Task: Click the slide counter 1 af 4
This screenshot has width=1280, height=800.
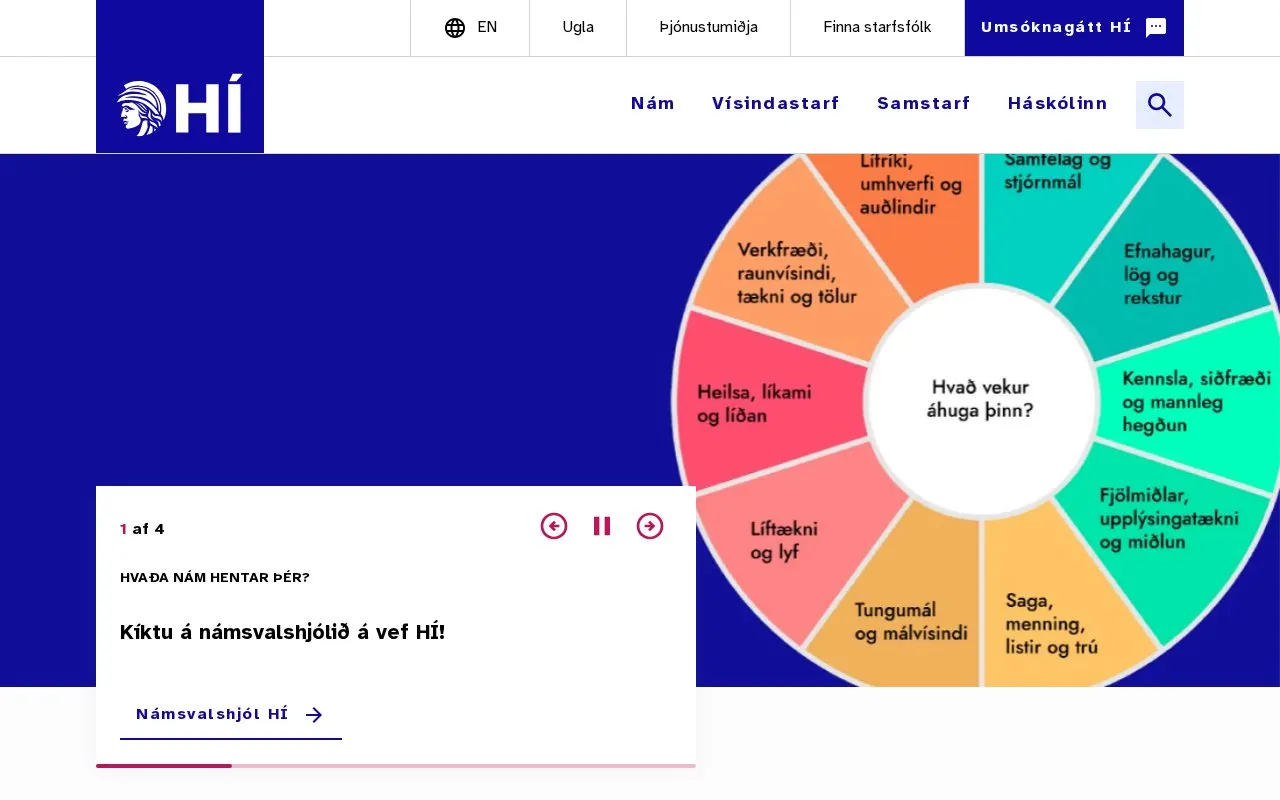Action: tap(142, 529)
